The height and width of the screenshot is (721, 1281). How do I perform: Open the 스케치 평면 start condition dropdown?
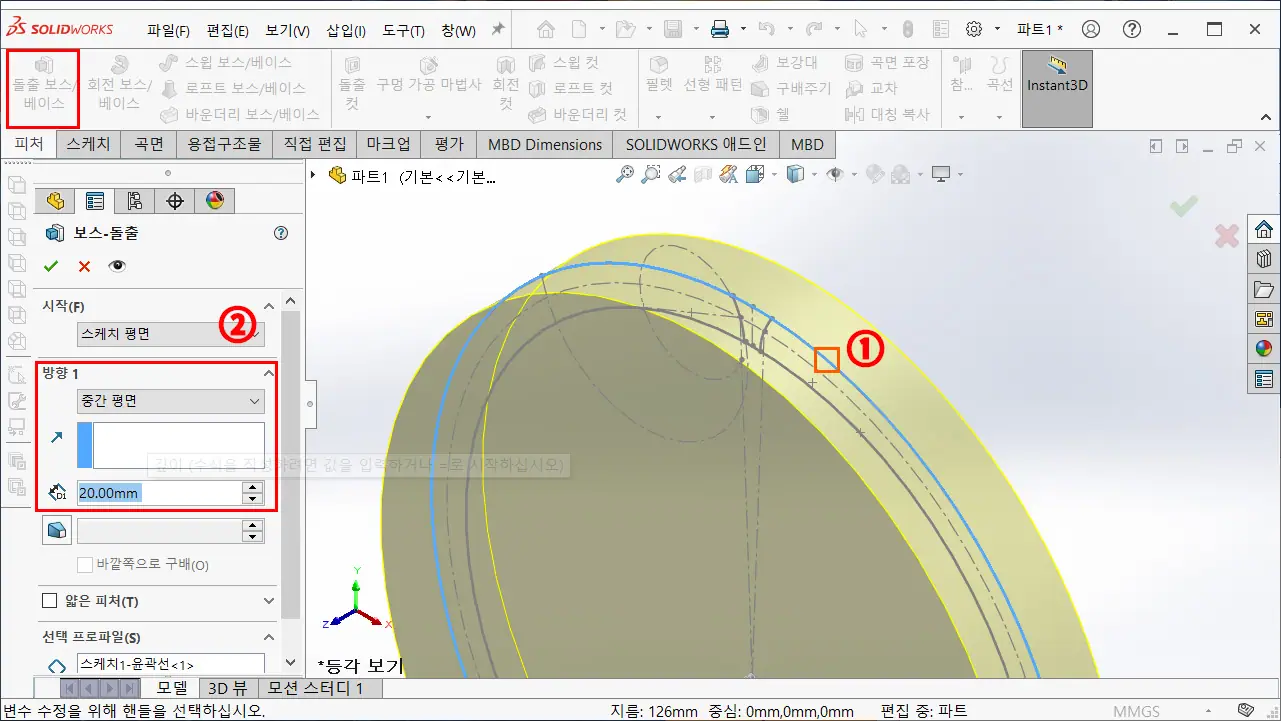(171, 334)
